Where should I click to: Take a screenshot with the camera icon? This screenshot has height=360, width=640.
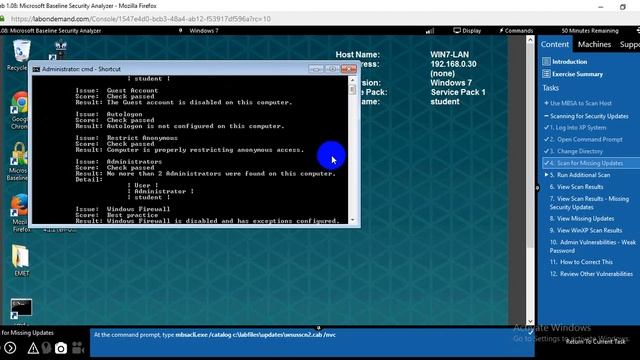pyautogui.click(x=61, y=348)
